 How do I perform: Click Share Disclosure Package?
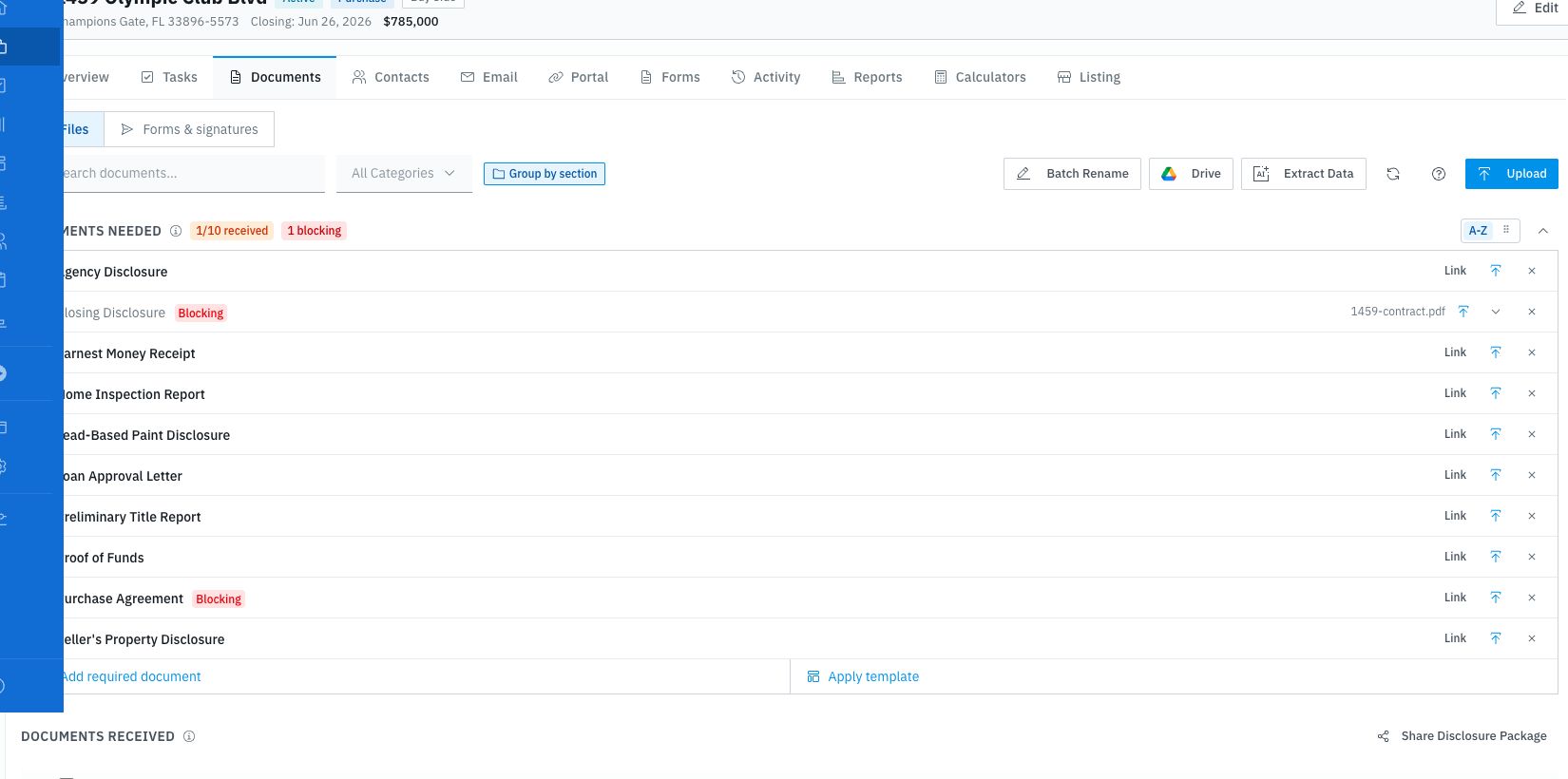point(1462,736)
